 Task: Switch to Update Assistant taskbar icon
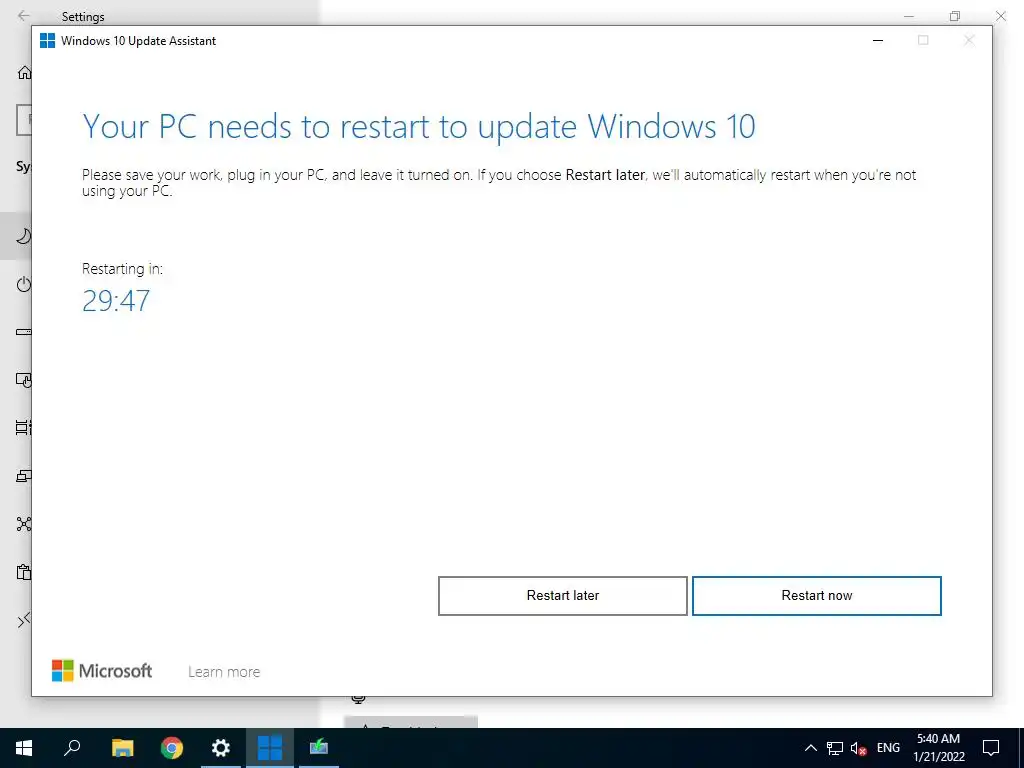point(270,748)
